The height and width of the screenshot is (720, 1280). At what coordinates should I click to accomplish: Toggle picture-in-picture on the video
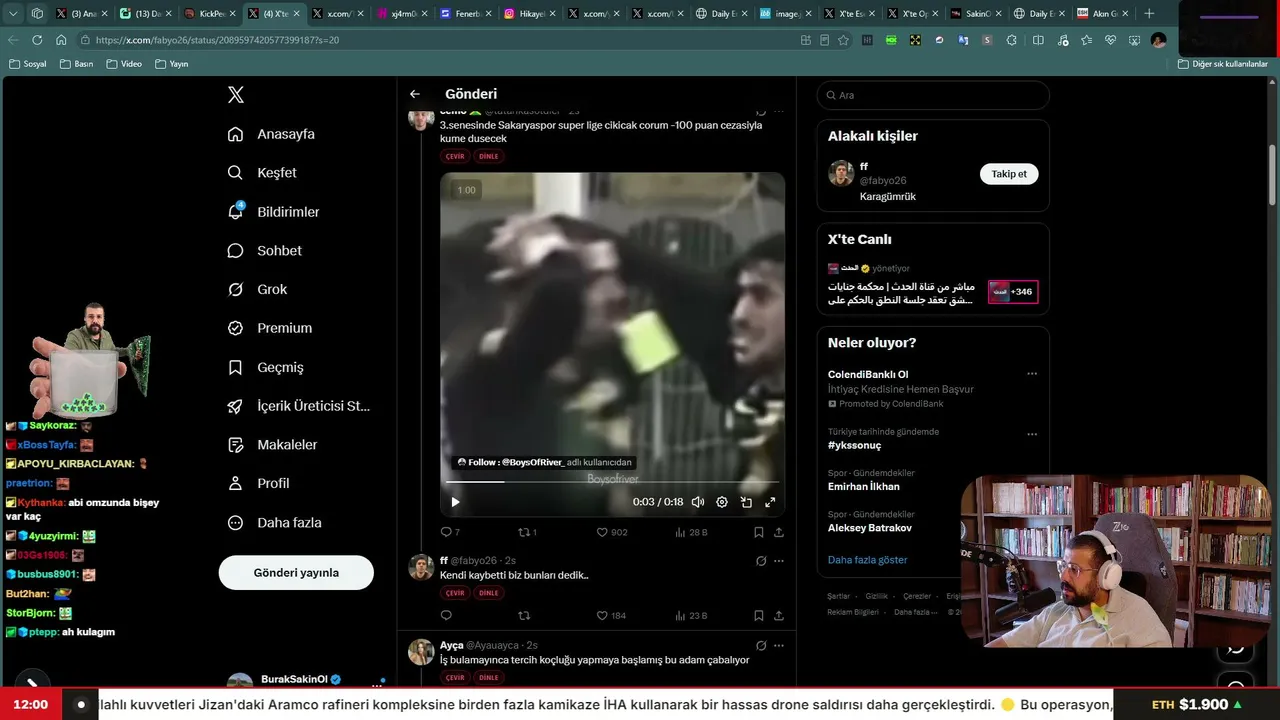(x=746, y=502)
